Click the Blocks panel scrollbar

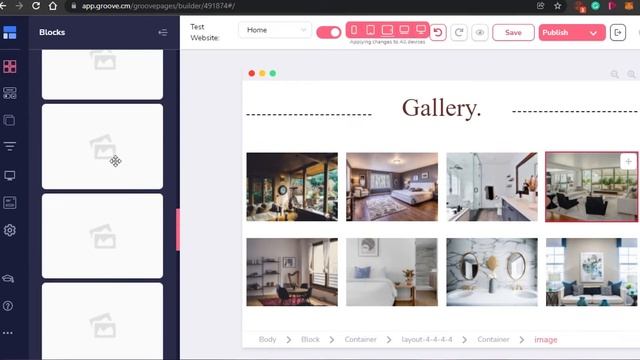pos(178,230)
